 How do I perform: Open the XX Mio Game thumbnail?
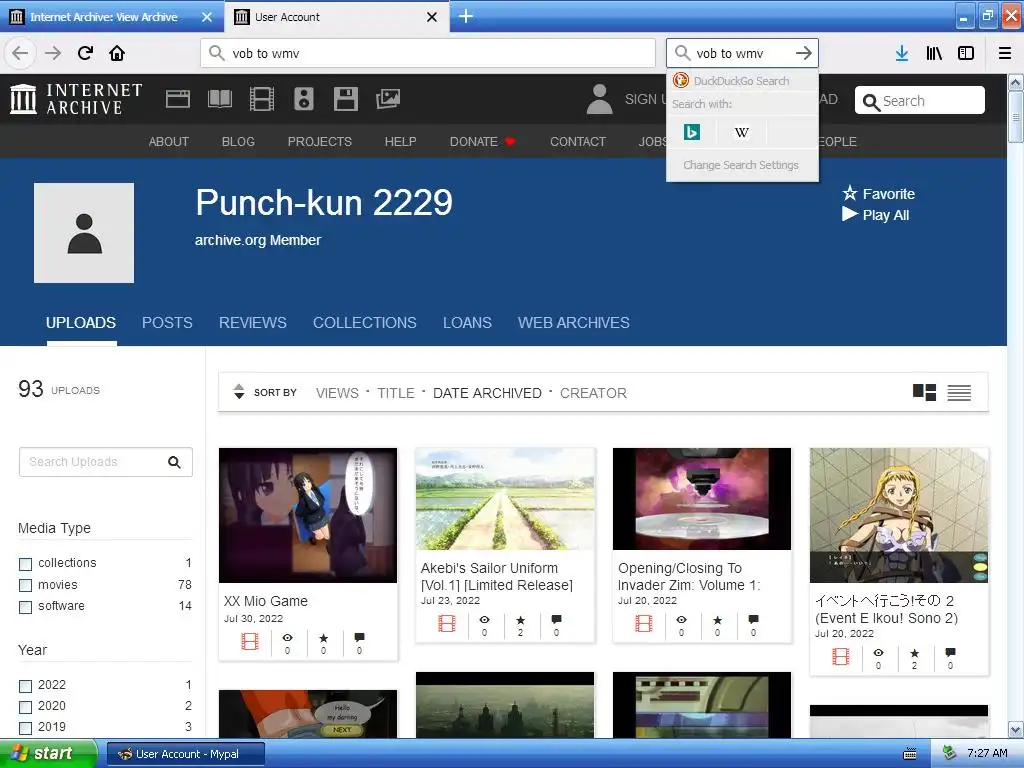tap(308, 515)
